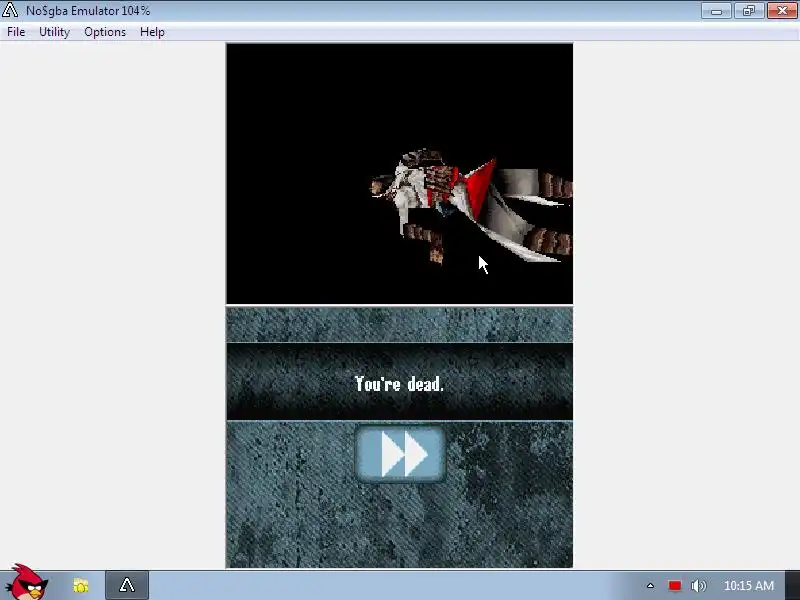Image resolution: width=800 pixels, height=600 pixels.
Task: Click the show desktop strip beside the clock
Action: [792, 585]
